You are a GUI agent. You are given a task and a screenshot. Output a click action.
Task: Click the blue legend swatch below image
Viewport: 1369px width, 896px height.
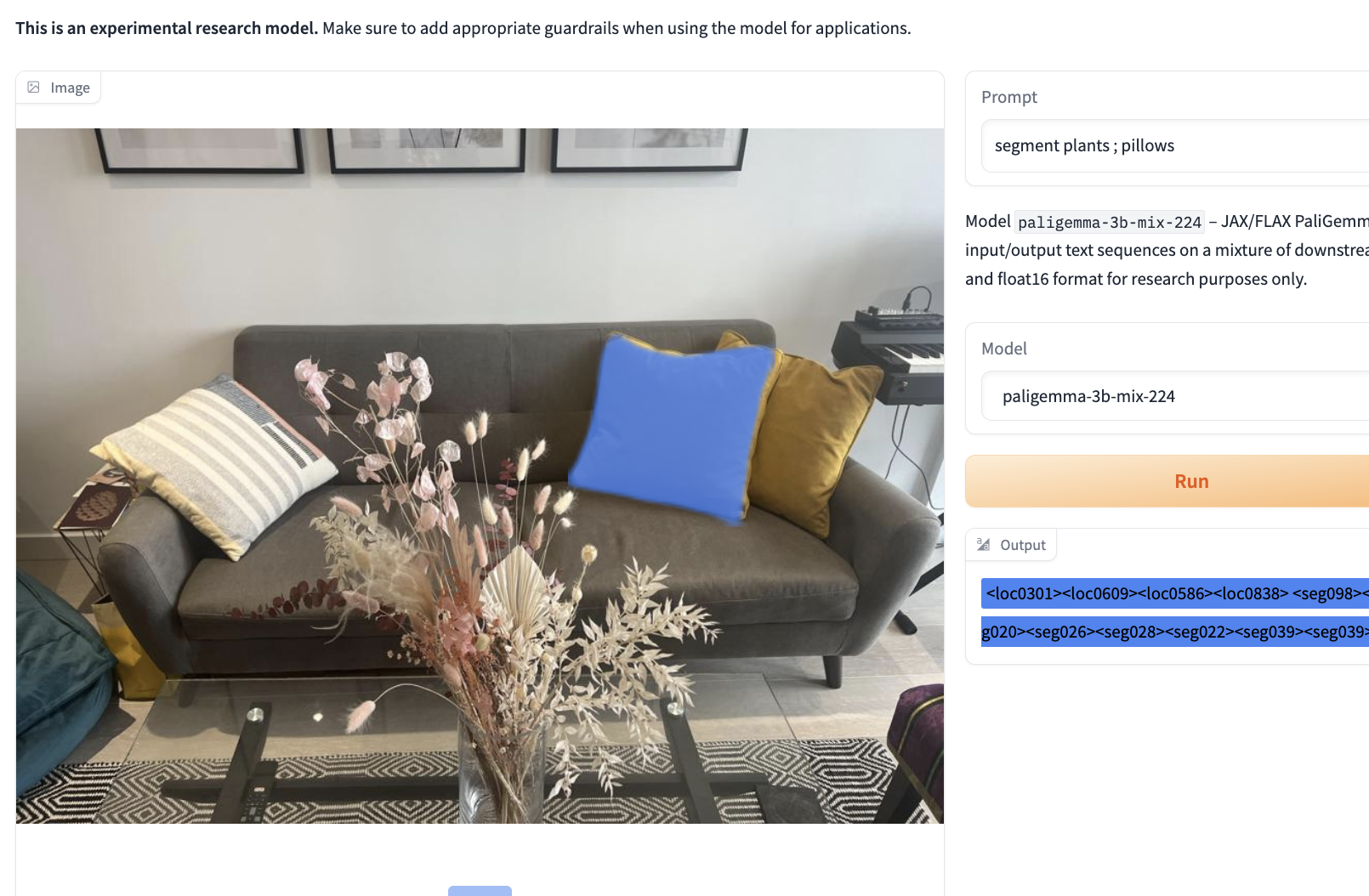click(x=480, y=890)
